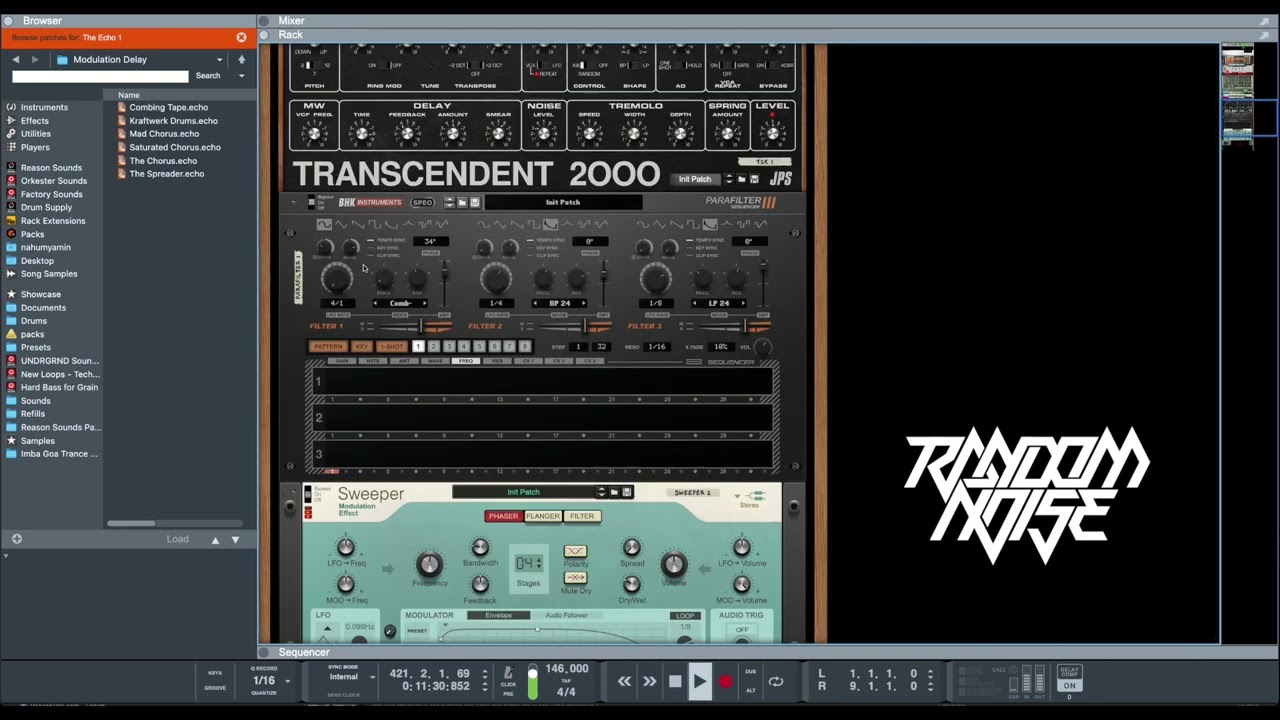Select the PHASER mode in Sweeper

coord(503,516)
